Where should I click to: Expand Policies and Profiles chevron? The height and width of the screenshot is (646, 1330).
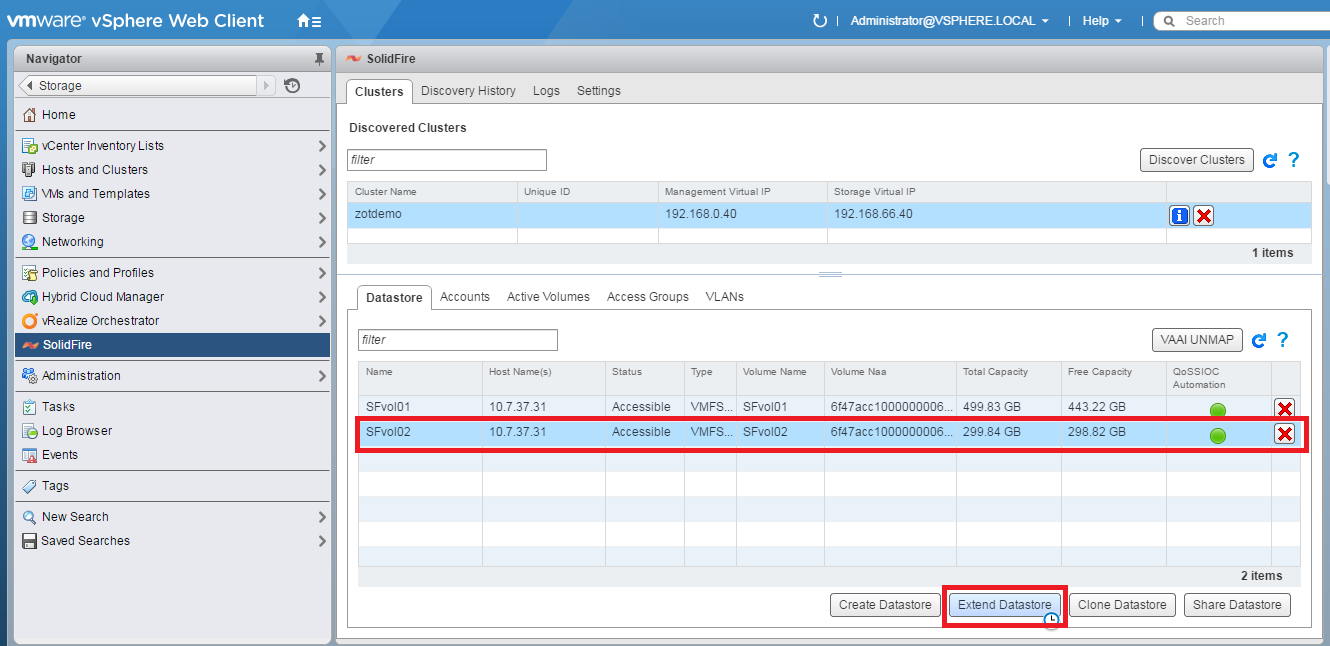tap(321, 273)
